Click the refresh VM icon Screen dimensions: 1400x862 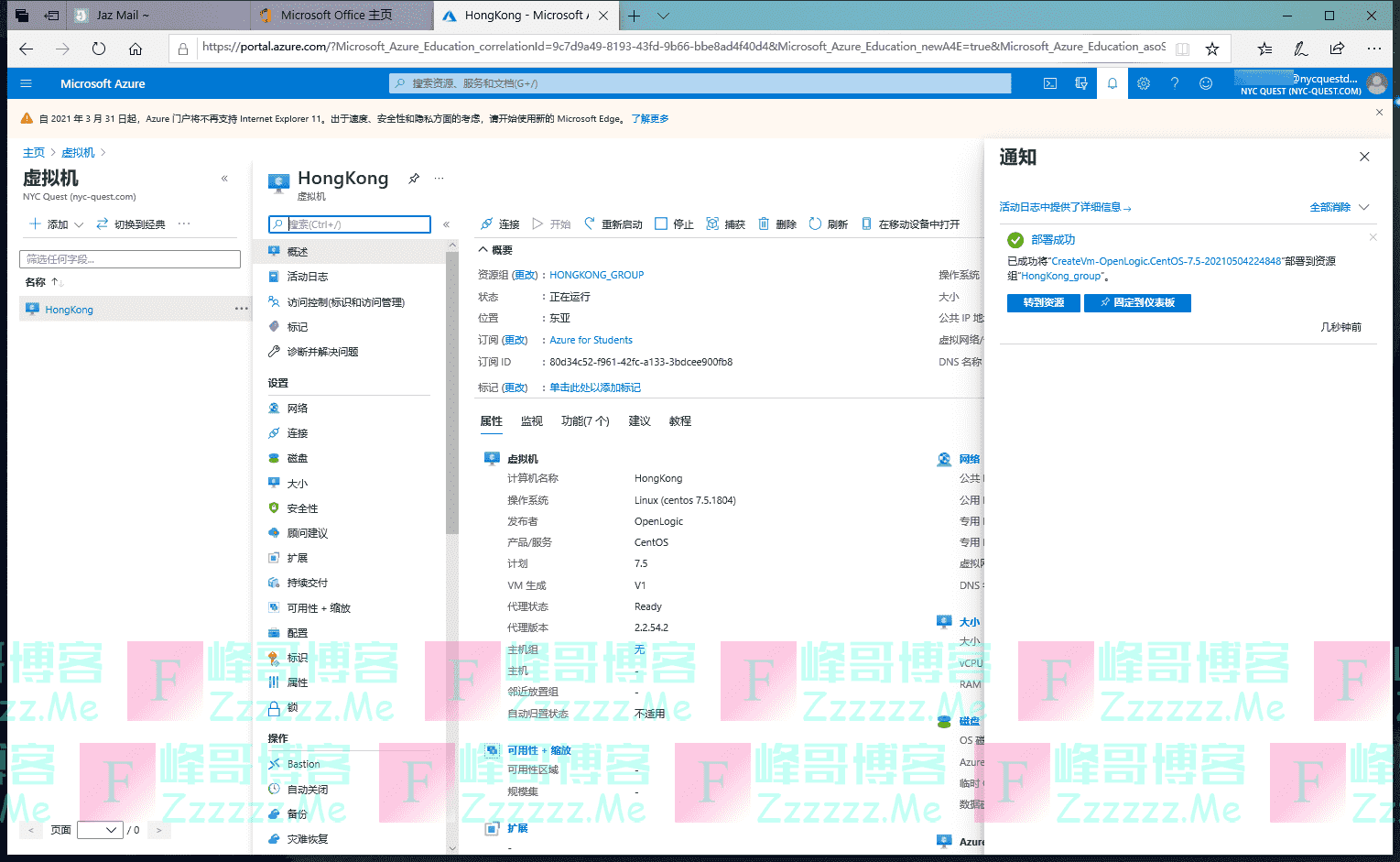point(815,224)
